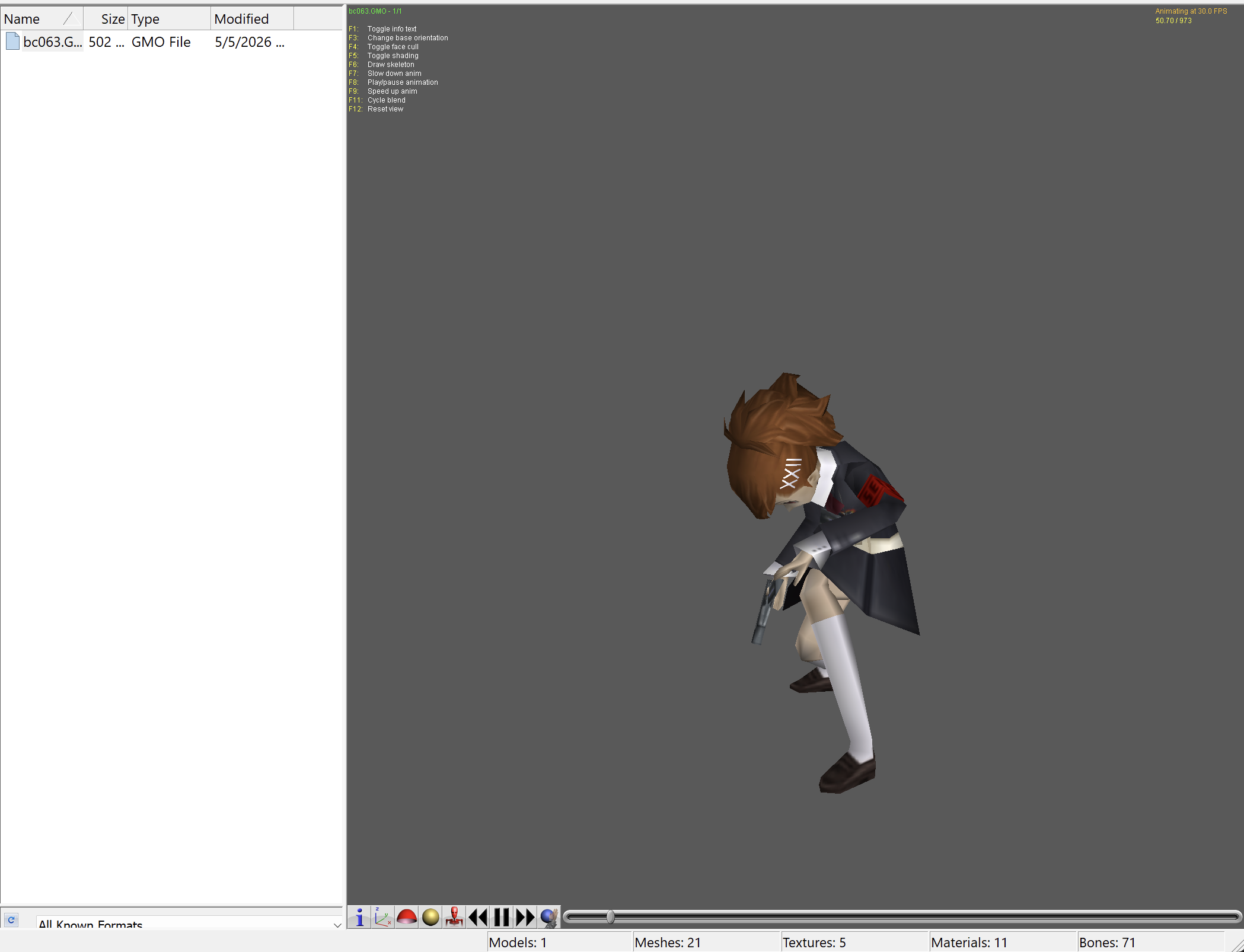Click the 'Play/pause animation' help line
The width and height of the screenshot is (1244, 952).
(403, 82)
